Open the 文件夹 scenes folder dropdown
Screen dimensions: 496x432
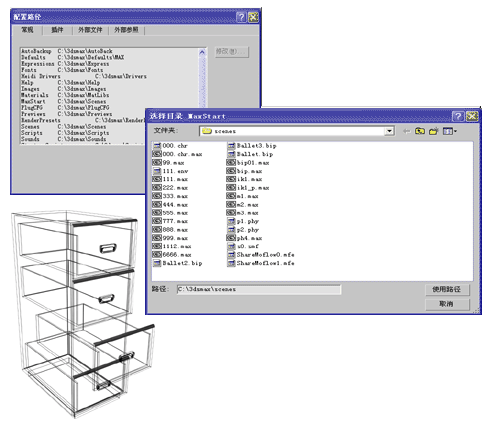(x=389, y=131)
